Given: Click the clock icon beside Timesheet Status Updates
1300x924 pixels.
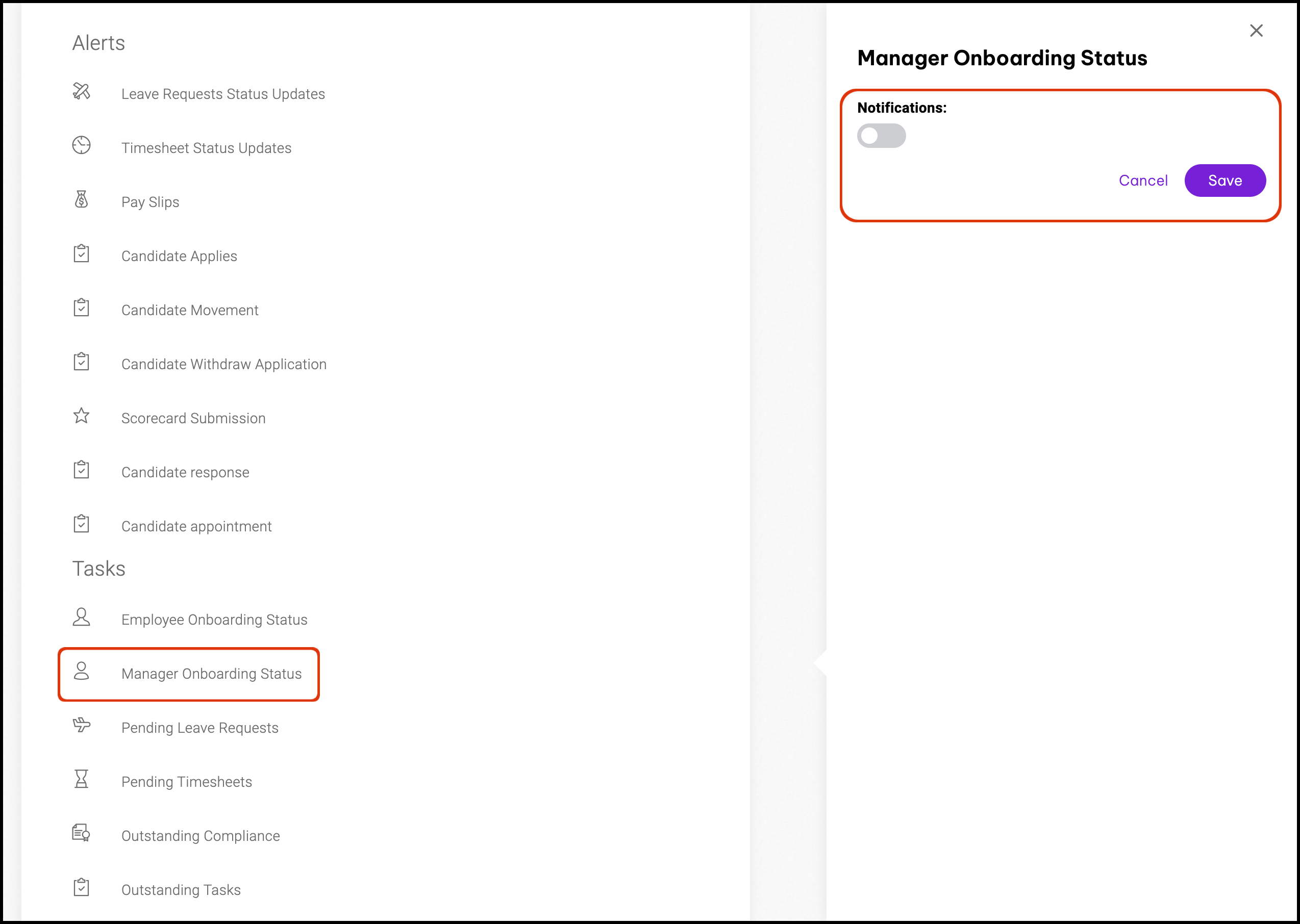Looking at the screenshot, I should click(82, 145).
